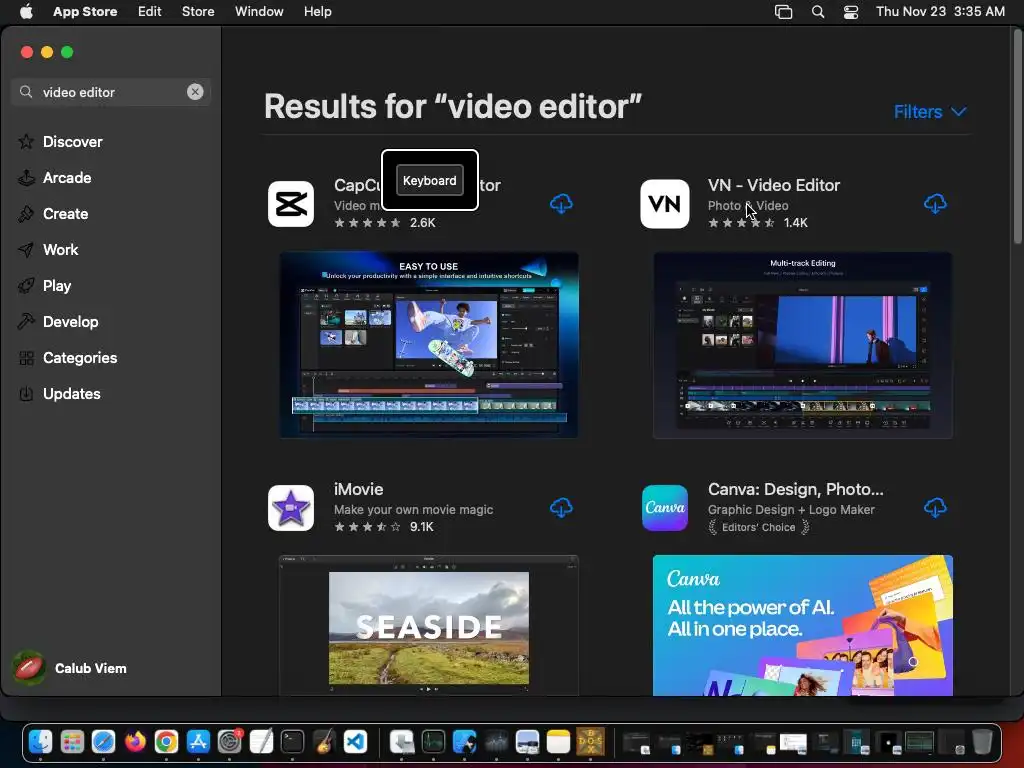Screen dimensions: 1024x768
Task: Launch Firefox from the Dock
Action: [135, 742]
